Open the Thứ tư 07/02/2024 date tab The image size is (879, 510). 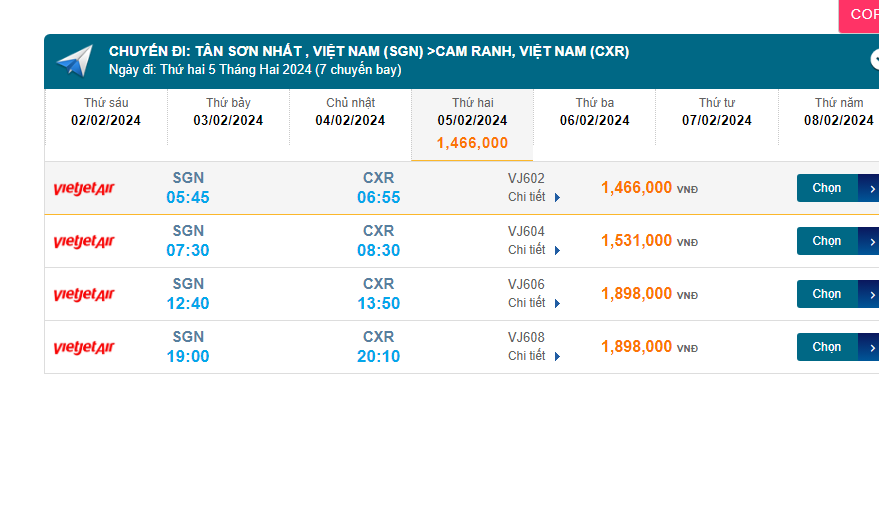coord(716,112)
